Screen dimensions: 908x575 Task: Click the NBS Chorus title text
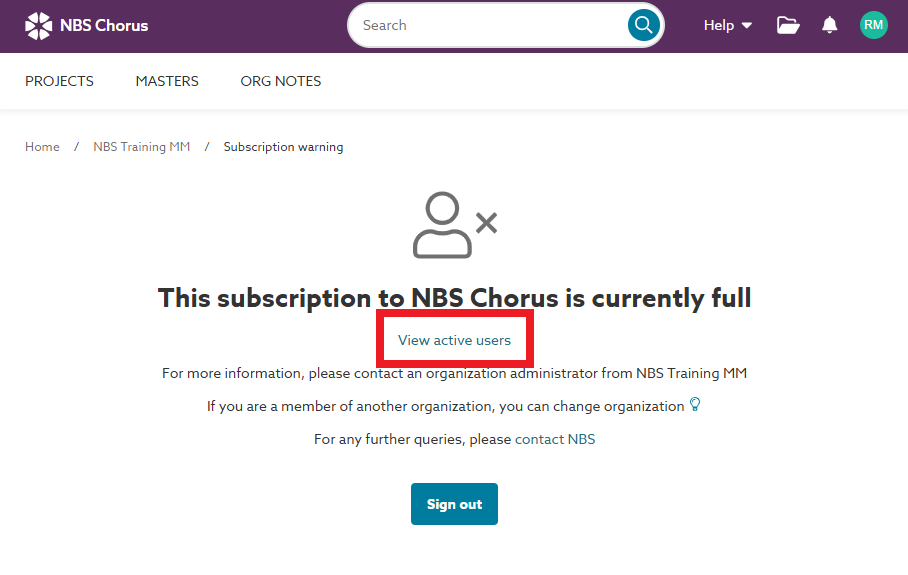click(x=104, y=25)
